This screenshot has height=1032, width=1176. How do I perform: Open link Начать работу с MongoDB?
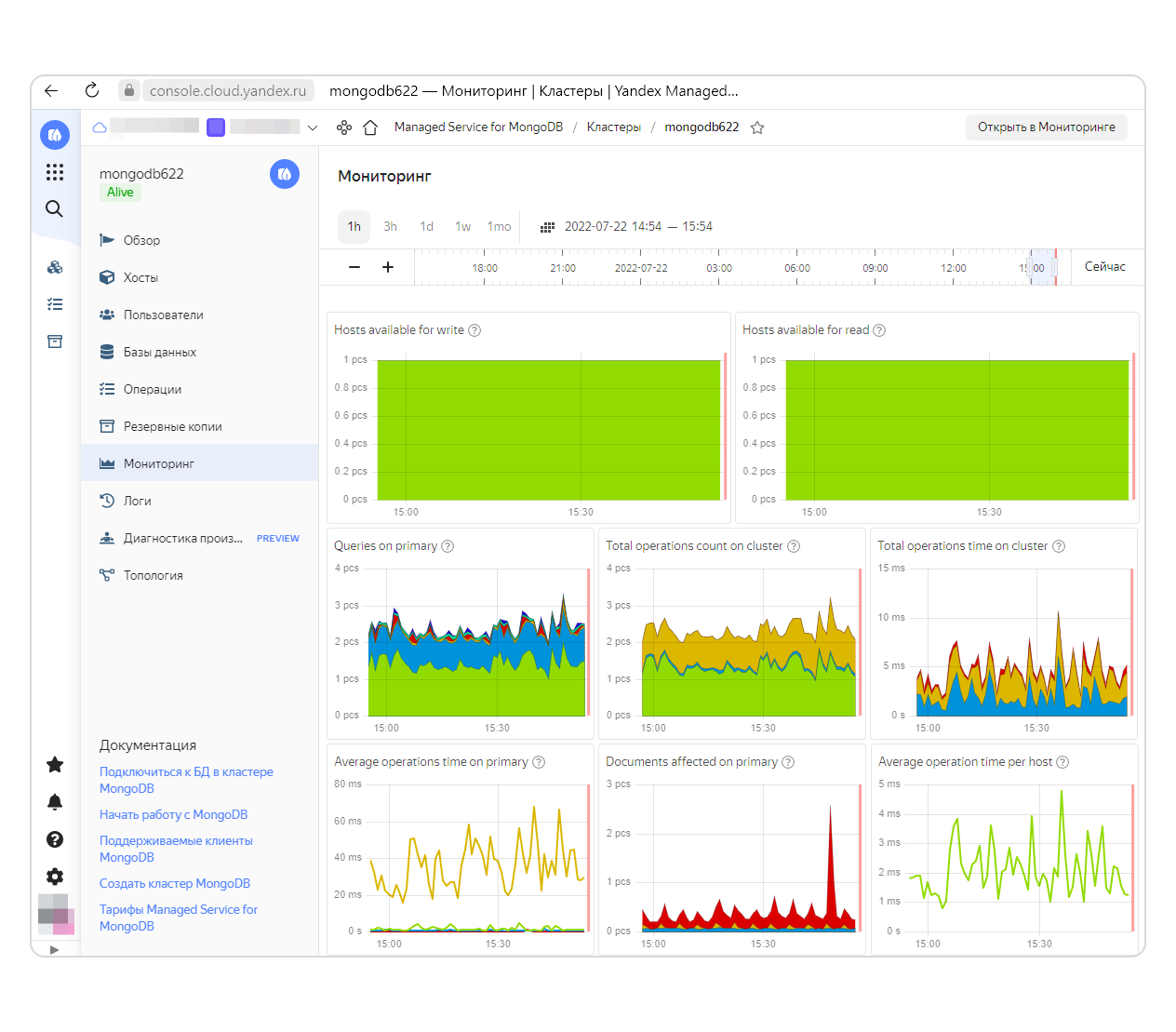coord(174,814)
